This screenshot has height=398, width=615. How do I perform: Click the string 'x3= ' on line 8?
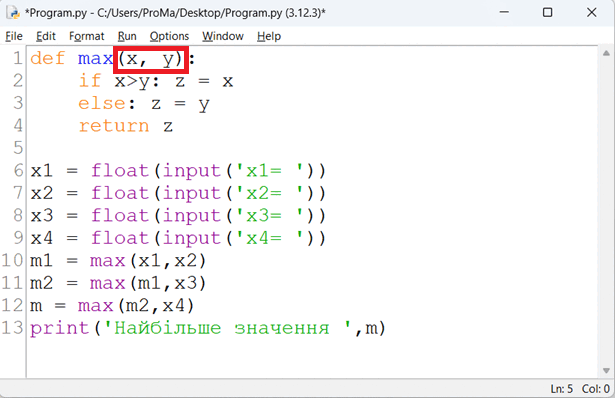point(270,216)
